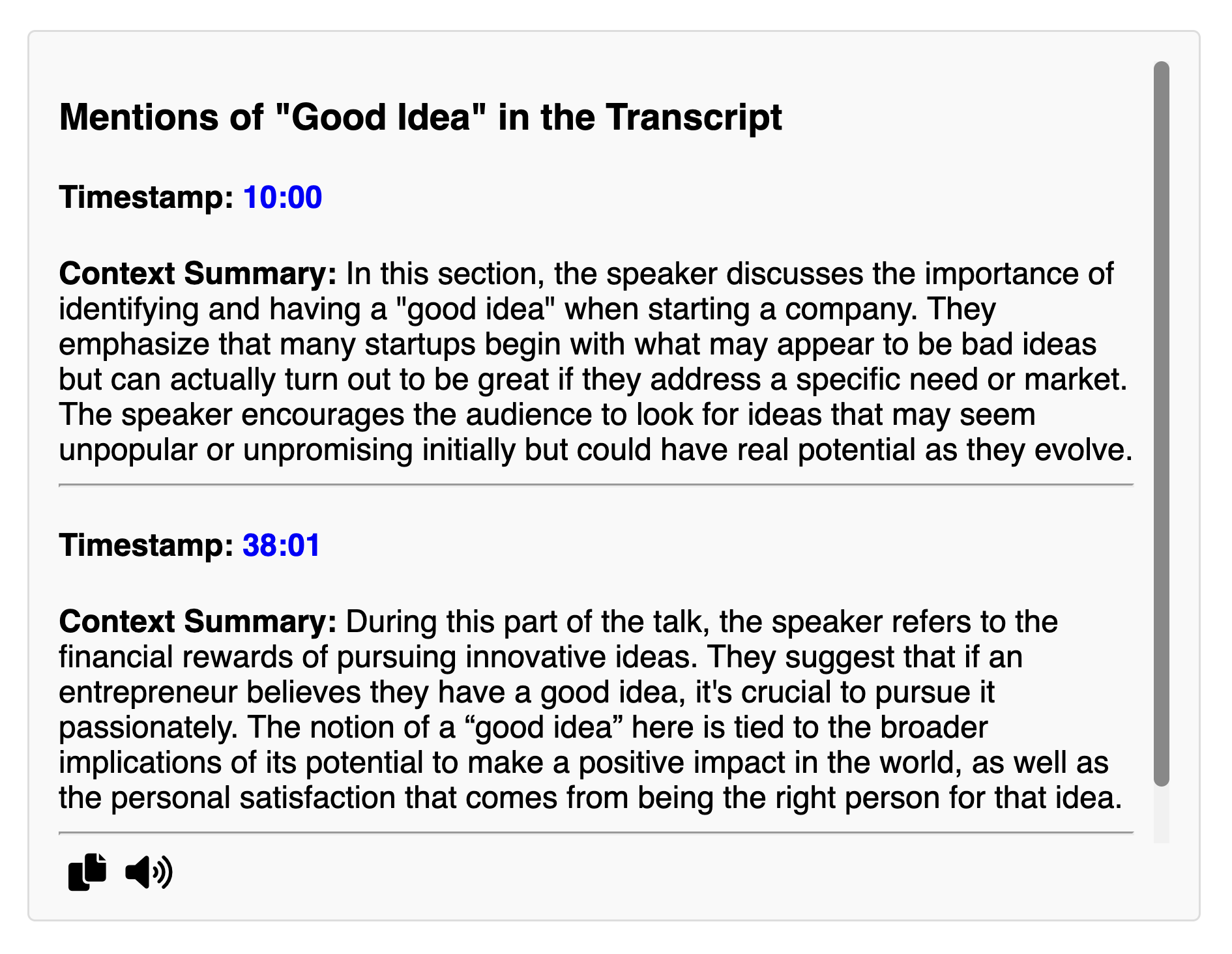
Task: Click the divider line below the first summary
Action: click(596, 485)
